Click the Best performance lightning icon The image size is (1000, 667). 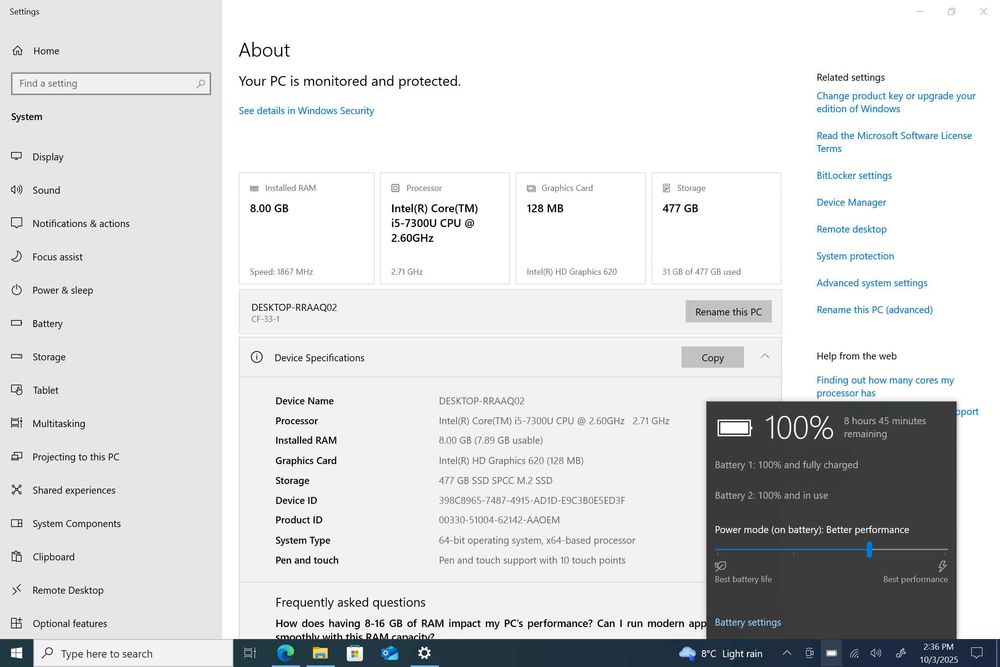(x=942, y=566)
